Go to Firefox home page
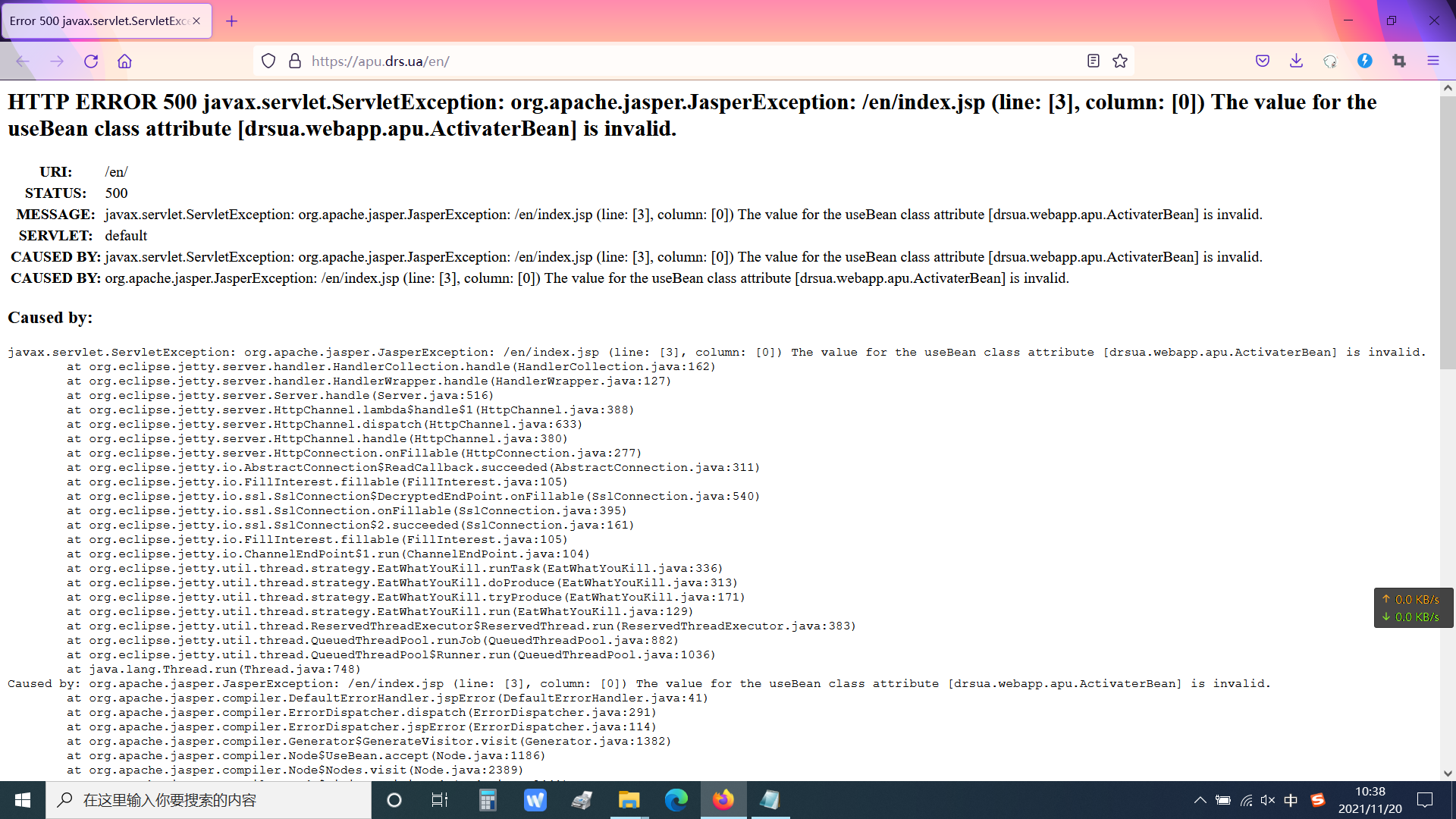Image resolution: width=1456 pixels, height=819 pixels. (124, 61)
